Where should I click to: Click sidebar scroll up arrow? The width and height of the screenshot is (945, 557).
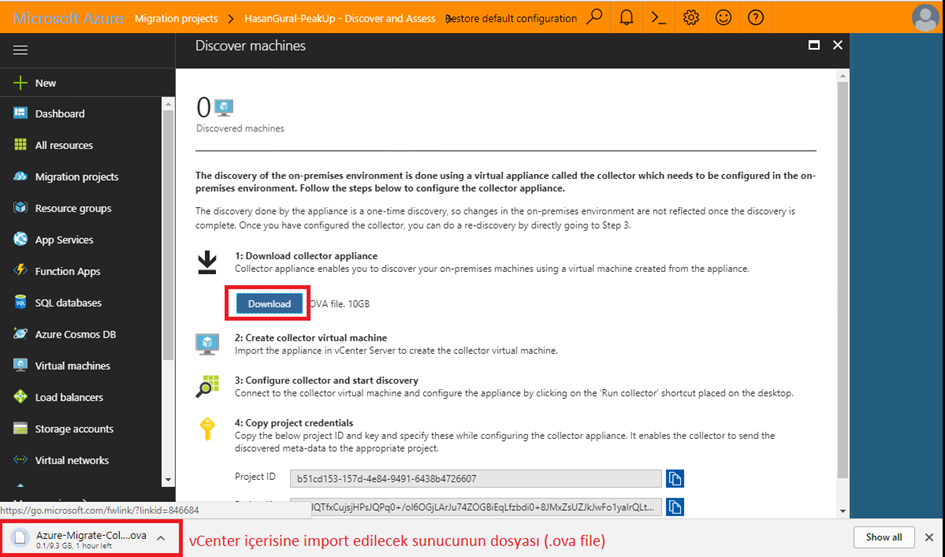coord(168,104)
